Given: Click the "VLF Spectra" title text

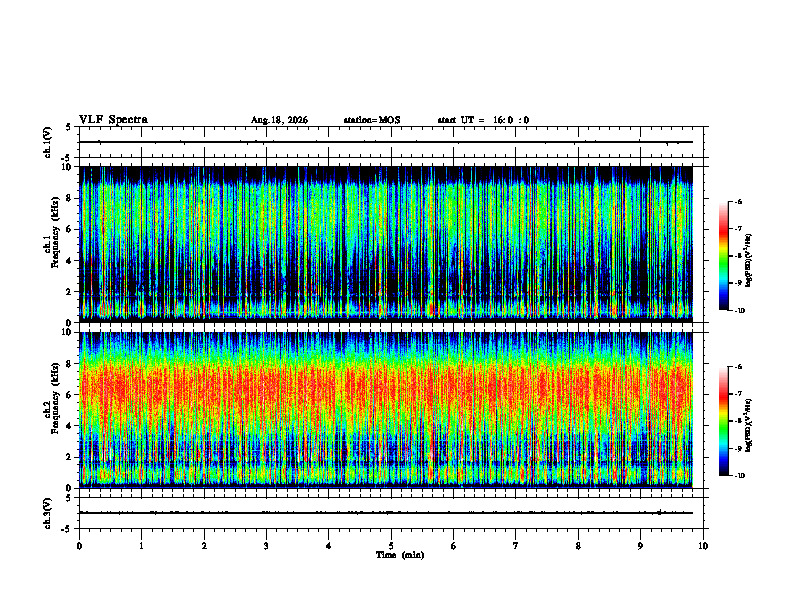Looking at the screenshot, I should click(x=113, y=120).
